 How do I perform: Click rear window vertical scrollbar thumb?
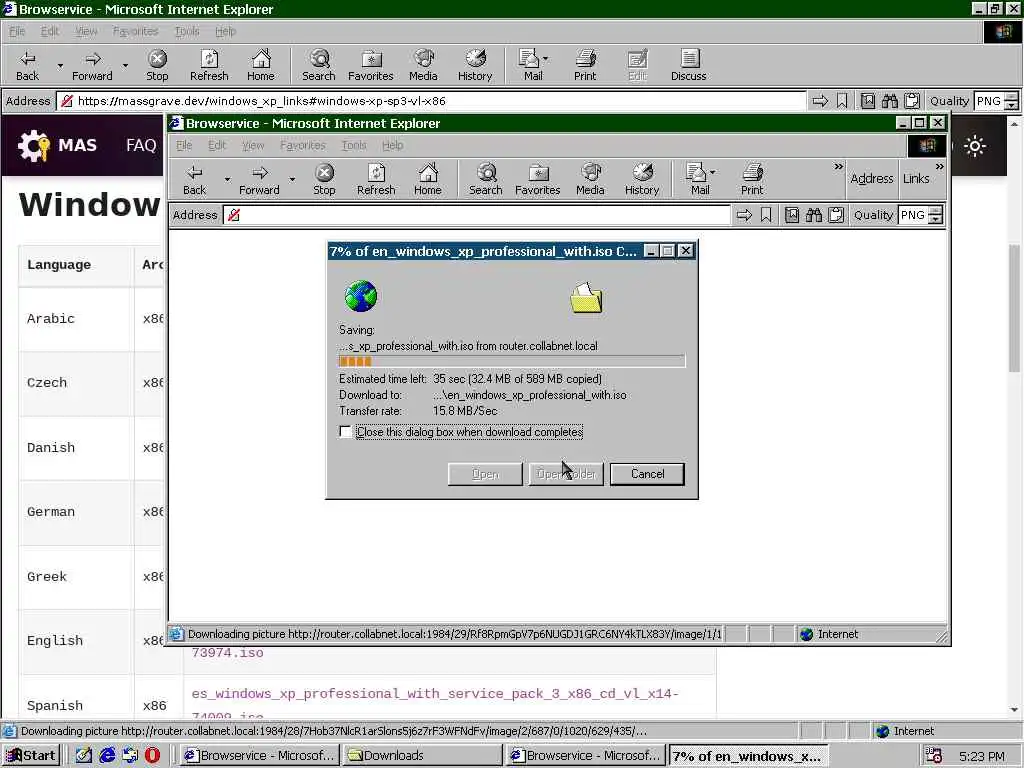click(x=1014, y=308)
